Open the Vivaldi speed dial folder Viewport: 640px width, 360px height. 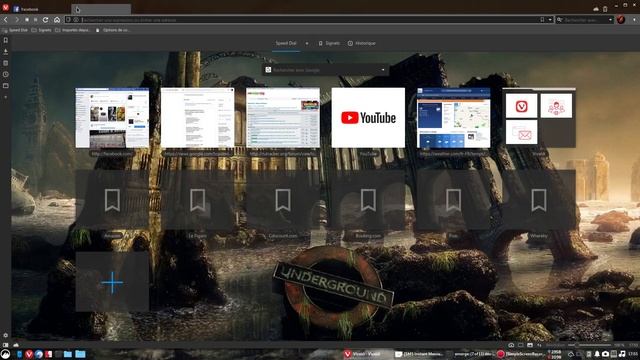tap(539, 118)
